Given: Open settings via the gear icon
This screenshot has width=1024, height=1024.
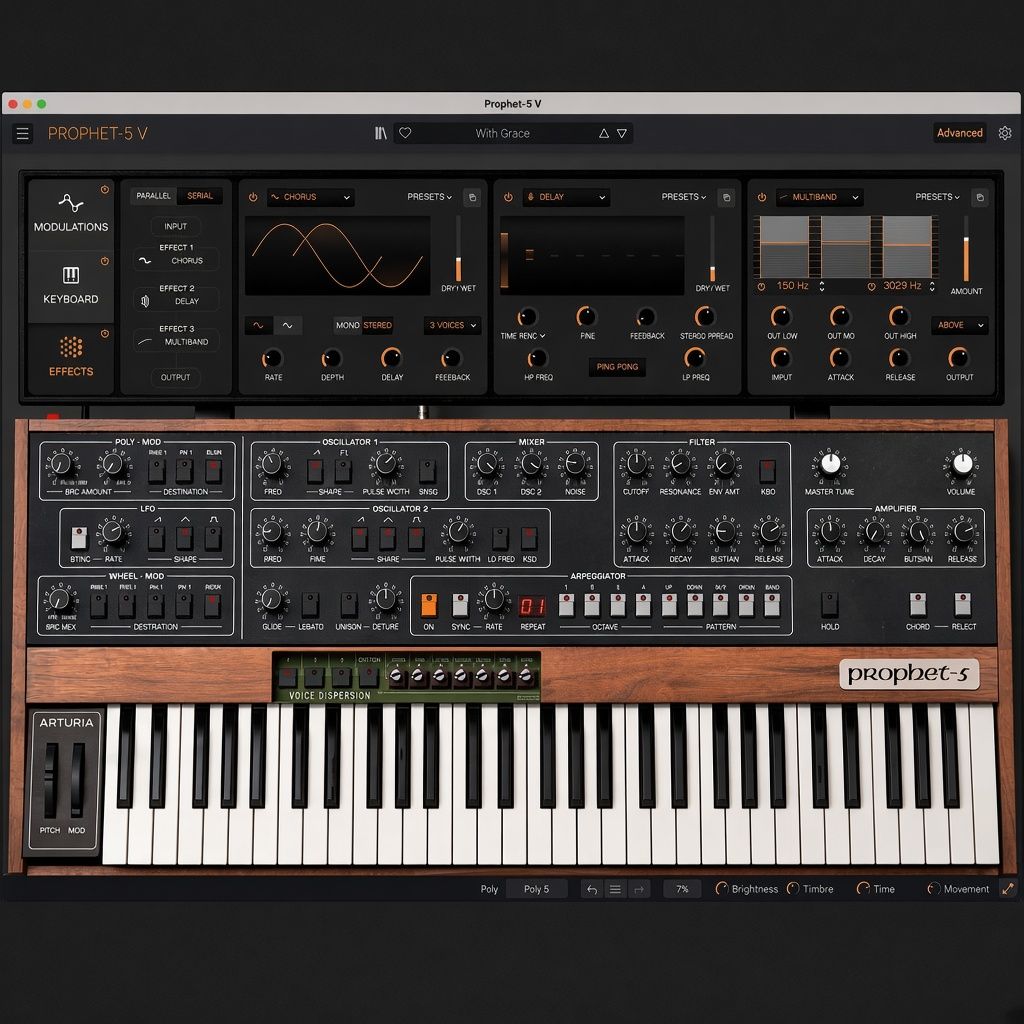Looking at the screenshot, I should pyautogui.click(x=1005, y=133).
